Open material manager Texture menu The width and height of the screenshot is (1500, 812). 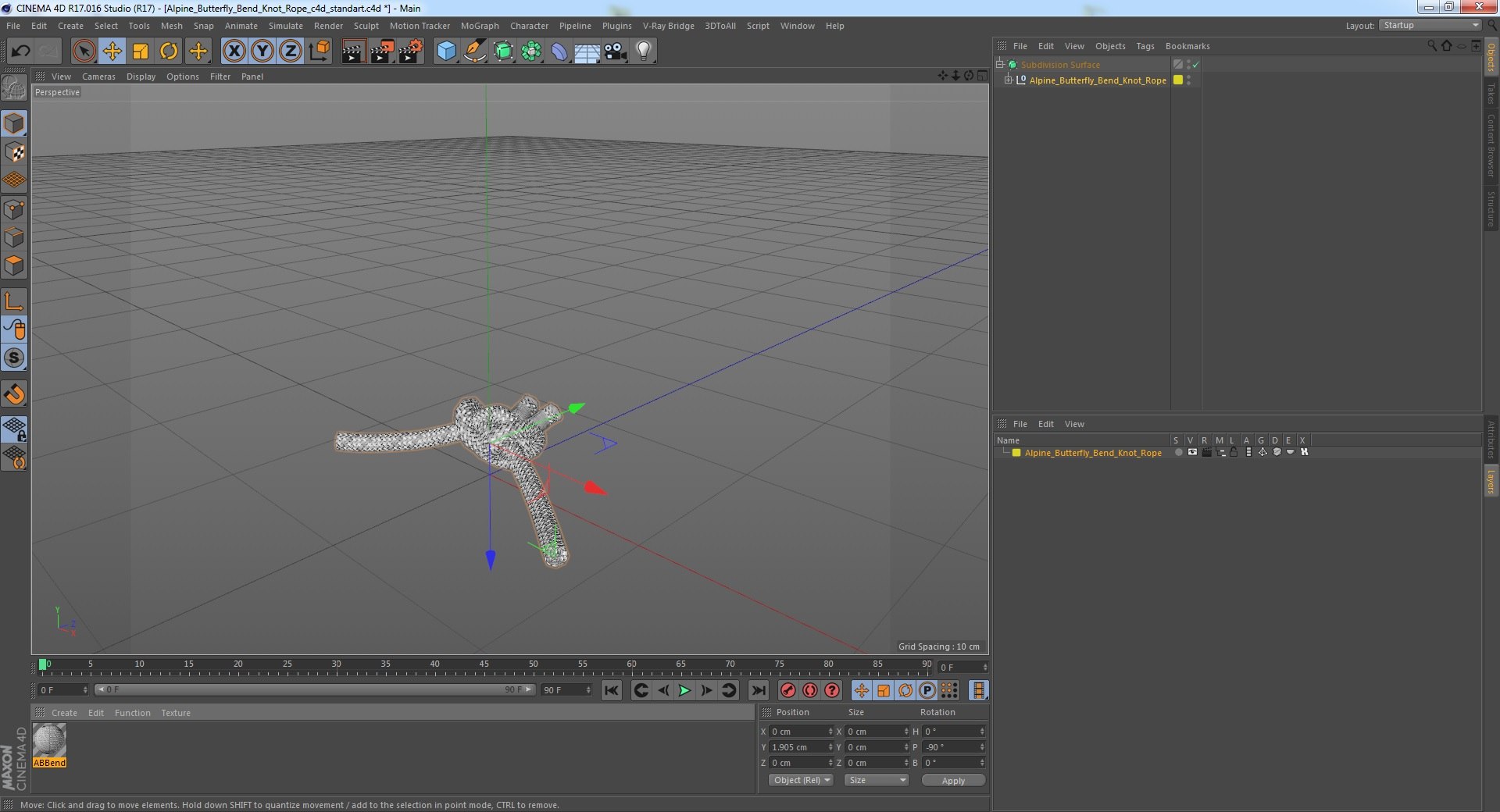(x=176, y=713)
